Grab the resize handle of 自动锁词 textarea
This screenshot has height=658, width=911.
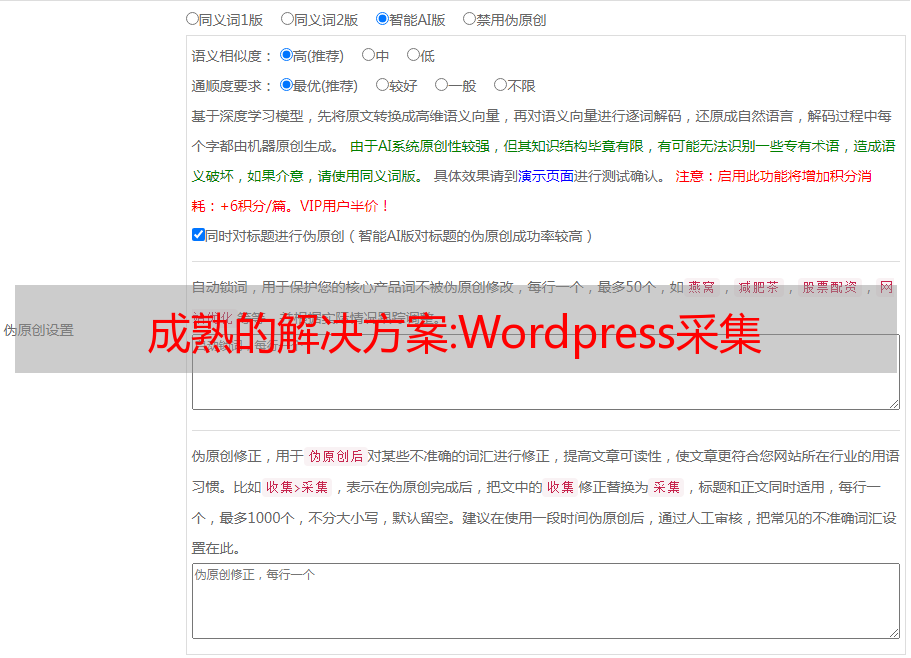894,404
